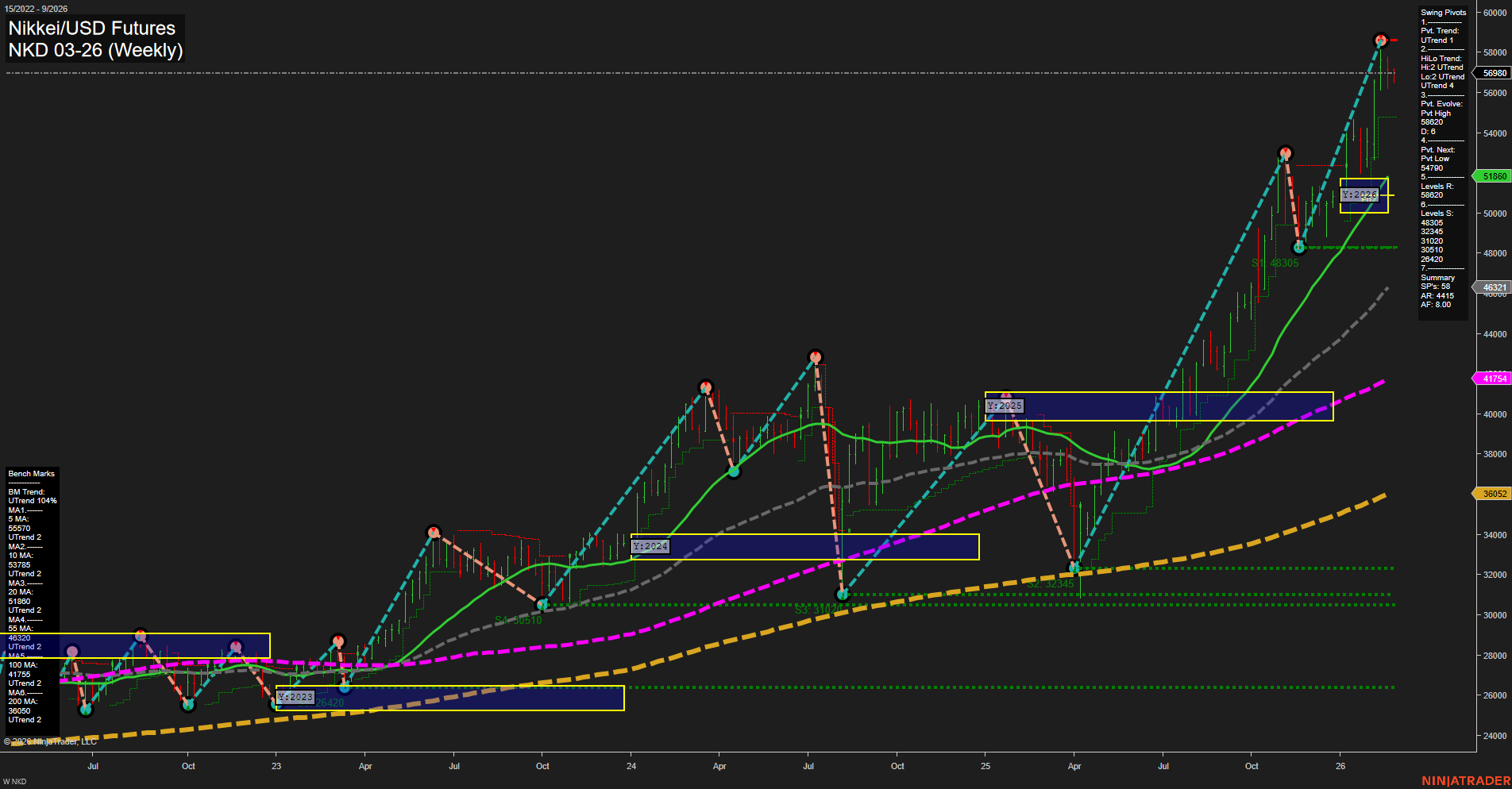Screen dimensions: 1512x789
Task: Select the Nikkei/USD Futures chart title
Action: [90, 28]
